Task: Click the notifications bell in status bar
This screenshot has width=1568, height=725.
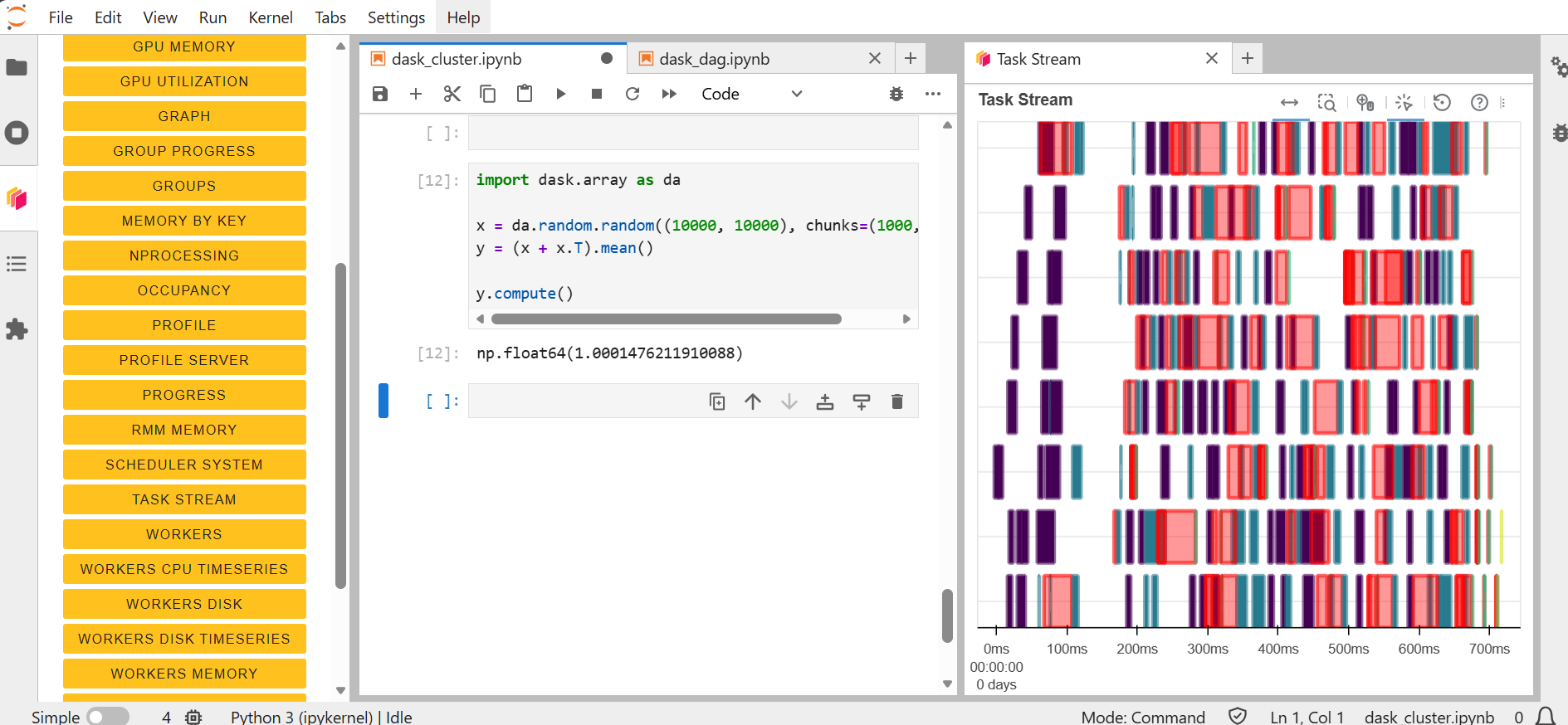Action: pyautogui.click(x=1546, y=717)
